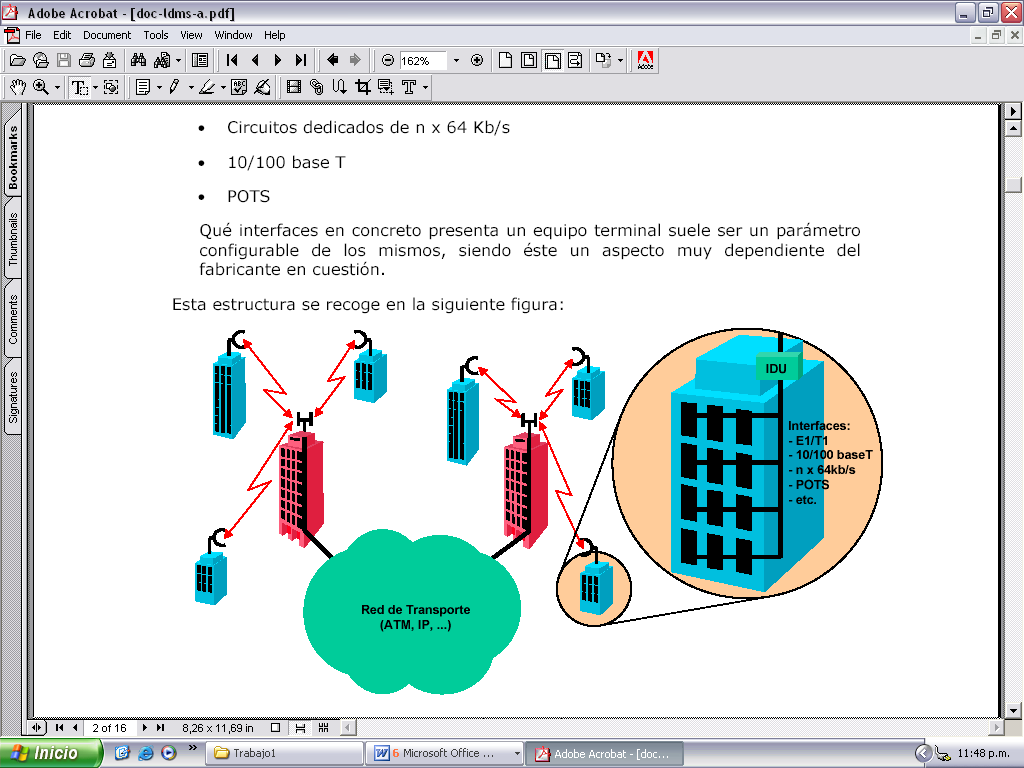Select Actual Size page view icon
The image size is (1024, 768).
point(505,61)
